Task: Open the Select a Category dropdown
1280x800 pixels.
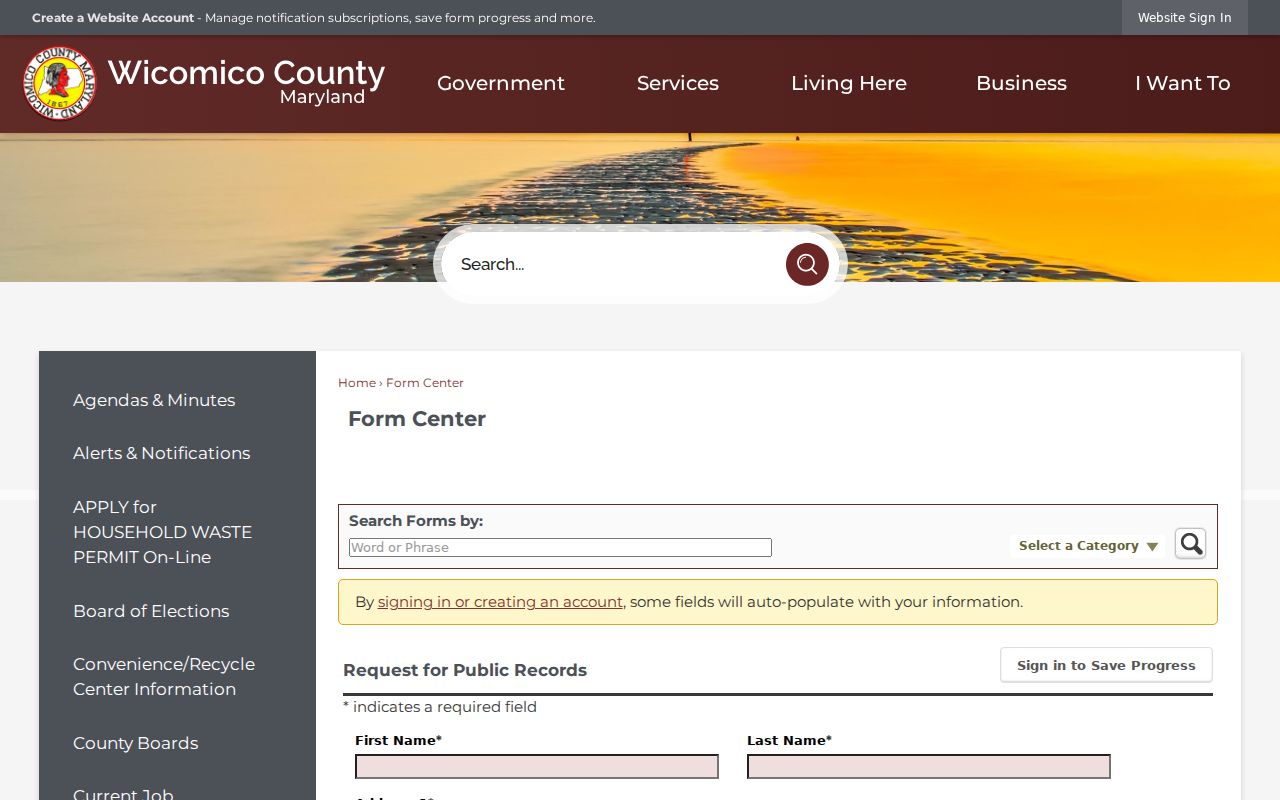Action: tap(1088, 546)
